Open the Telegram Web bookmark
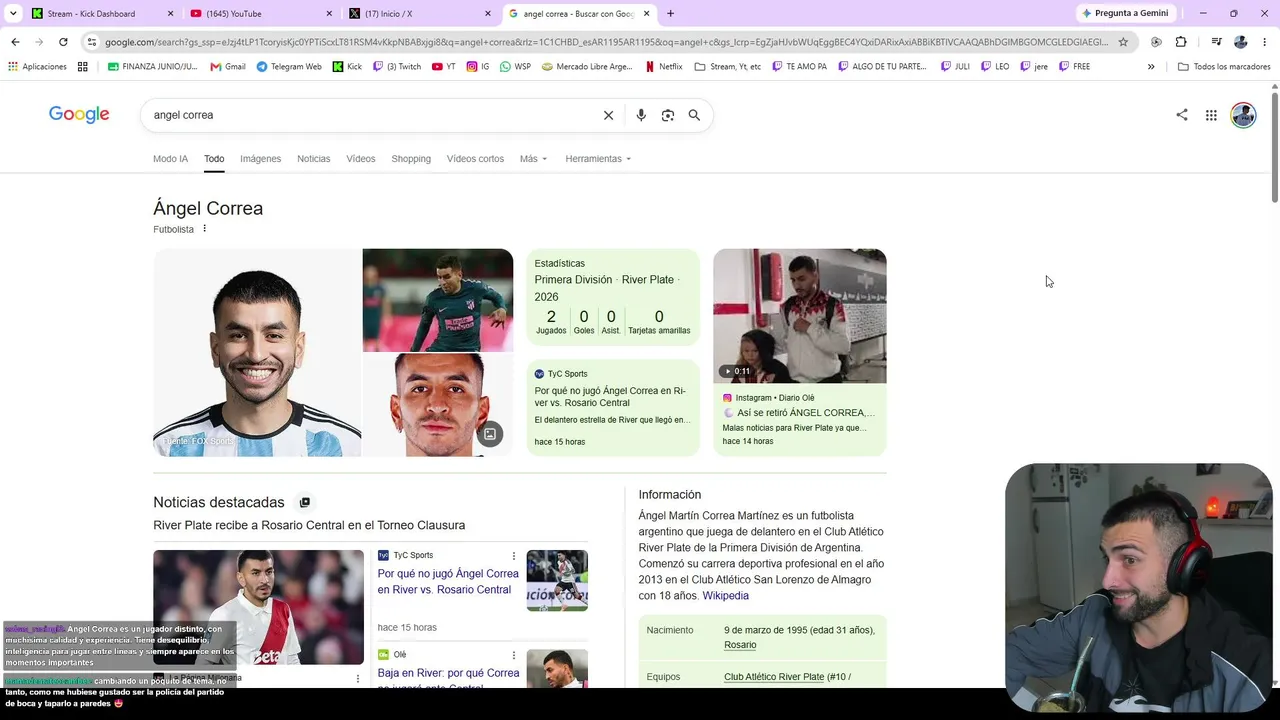Image resolution: width=1280 pixels, height=720 pixels. [x=289, y=67]
